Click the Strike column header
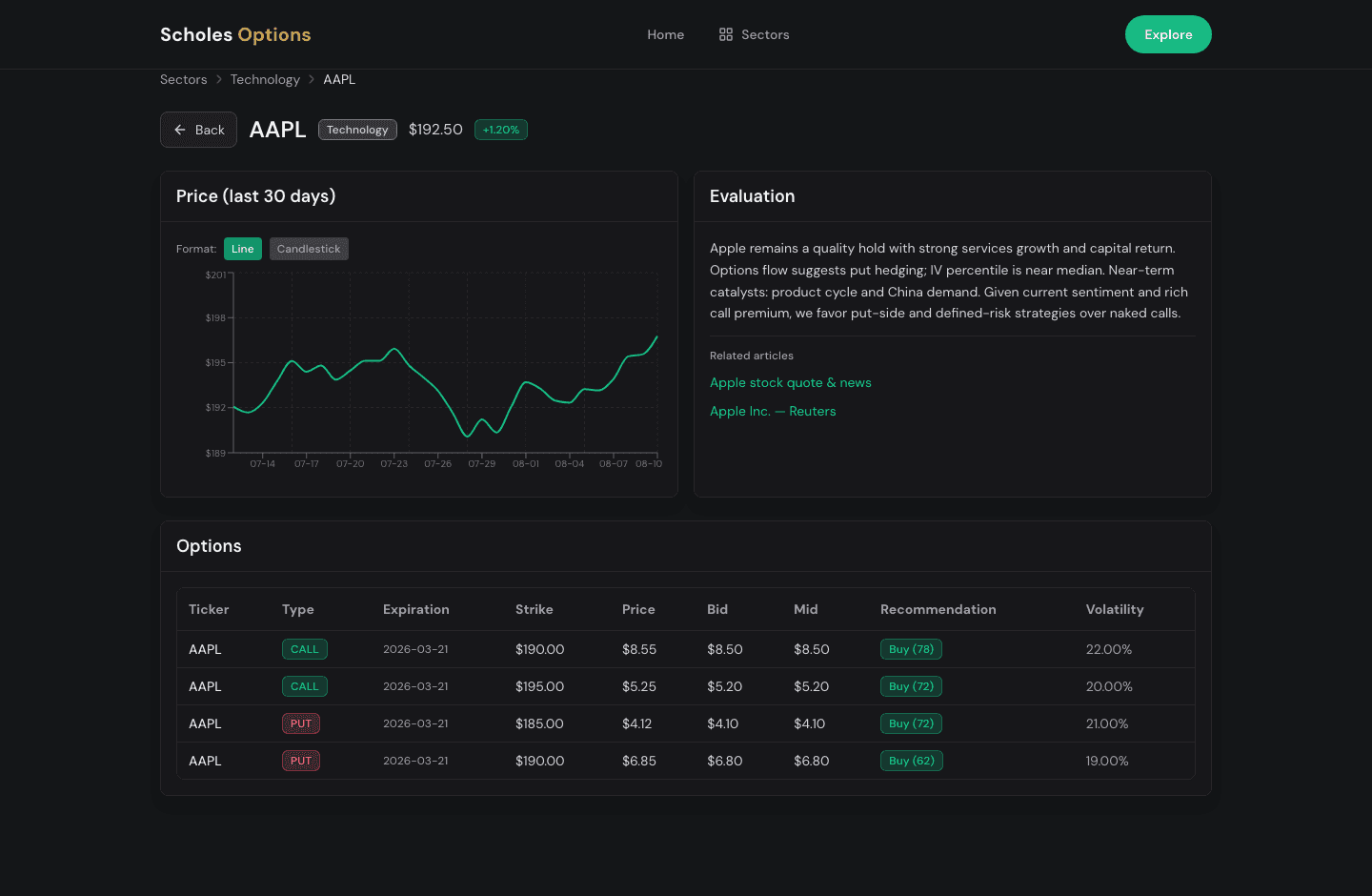Viewport: 1372px width, 896px height. (535, 609)
